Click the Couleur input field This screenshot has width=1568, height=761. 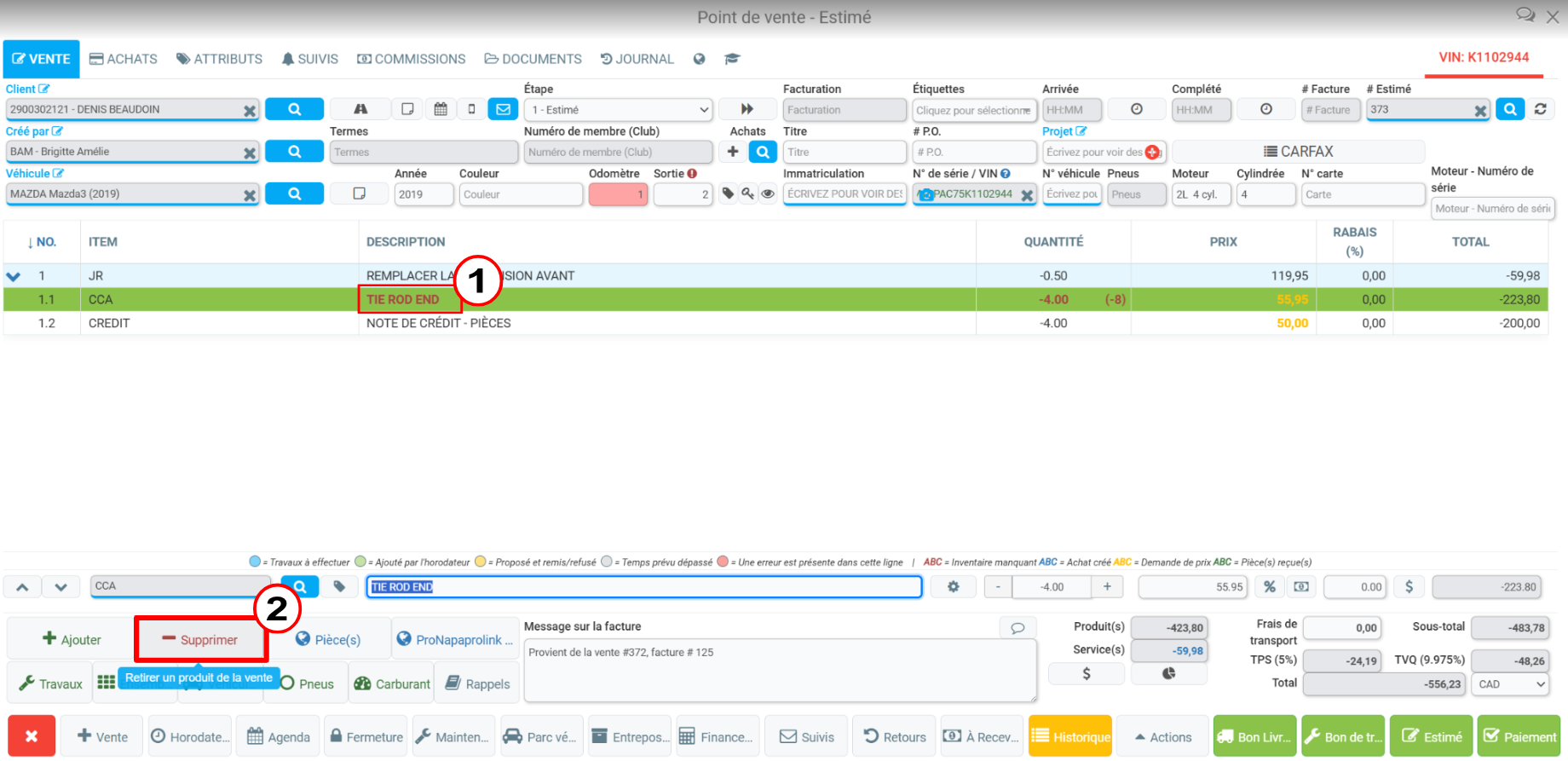[522, 194]
